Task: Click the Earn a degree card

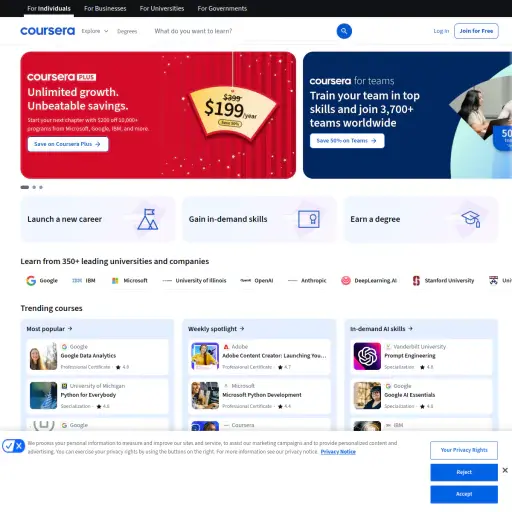Action: click(x=421, y=219)
